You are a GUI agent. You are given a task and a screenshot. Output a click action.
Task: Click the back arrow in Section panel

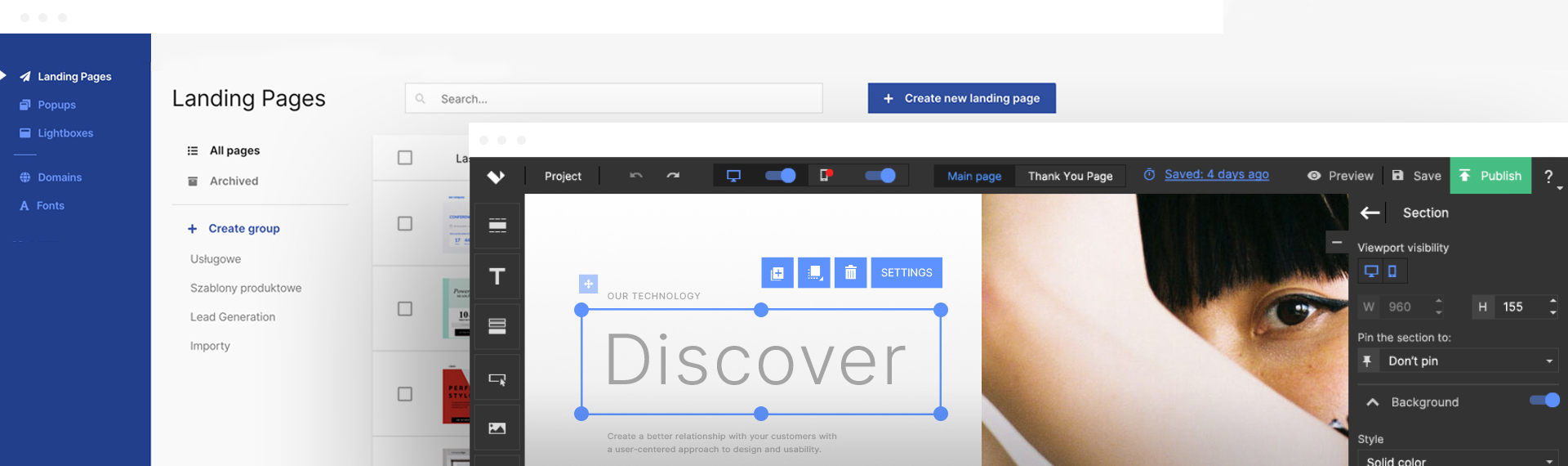tap(1370, 213)
